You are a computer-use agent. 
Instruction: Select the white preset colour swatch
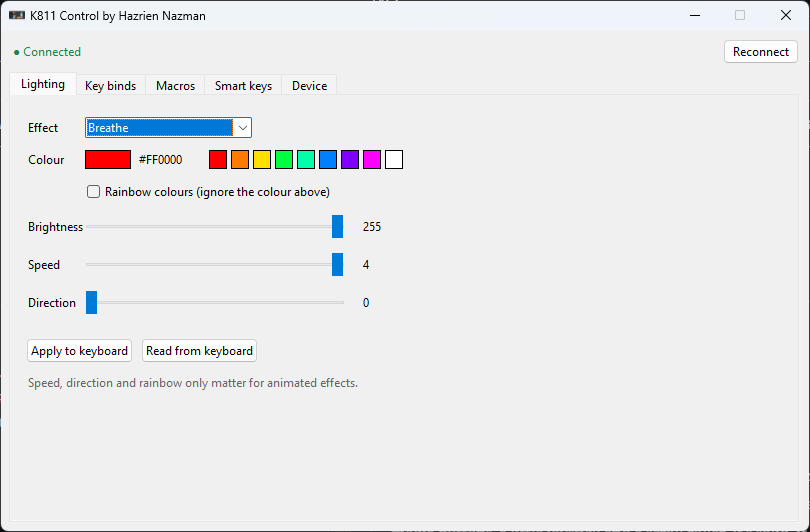click(394, 160)
